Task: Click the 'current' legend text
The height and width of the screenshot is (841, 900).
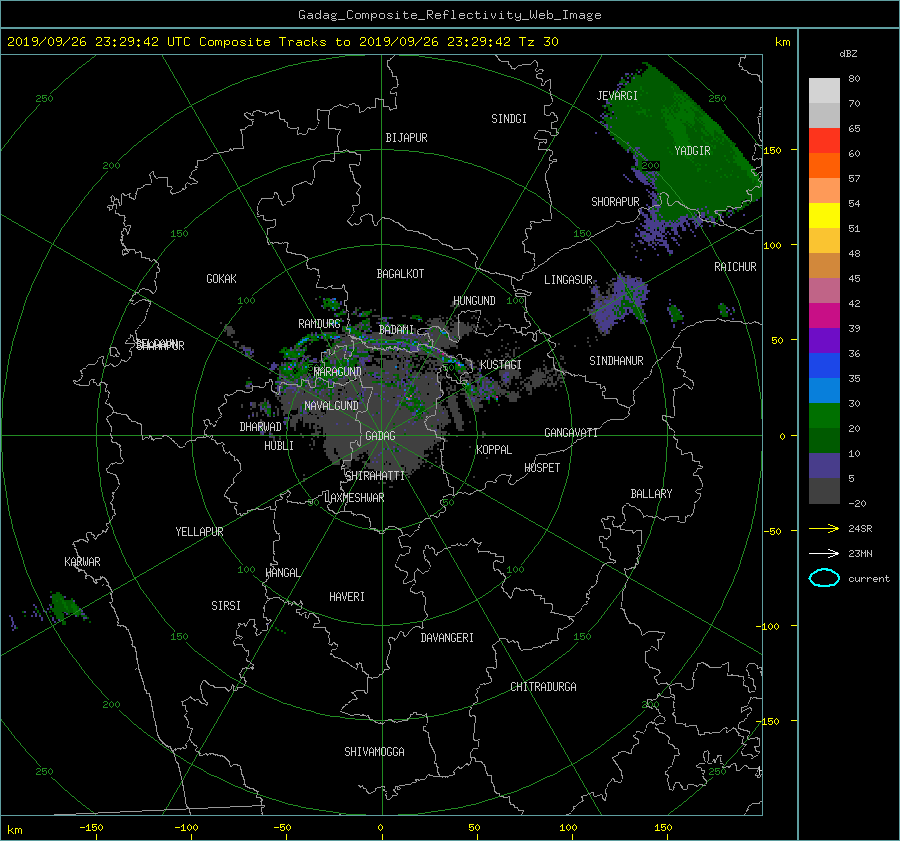Action: coord(868,579)
